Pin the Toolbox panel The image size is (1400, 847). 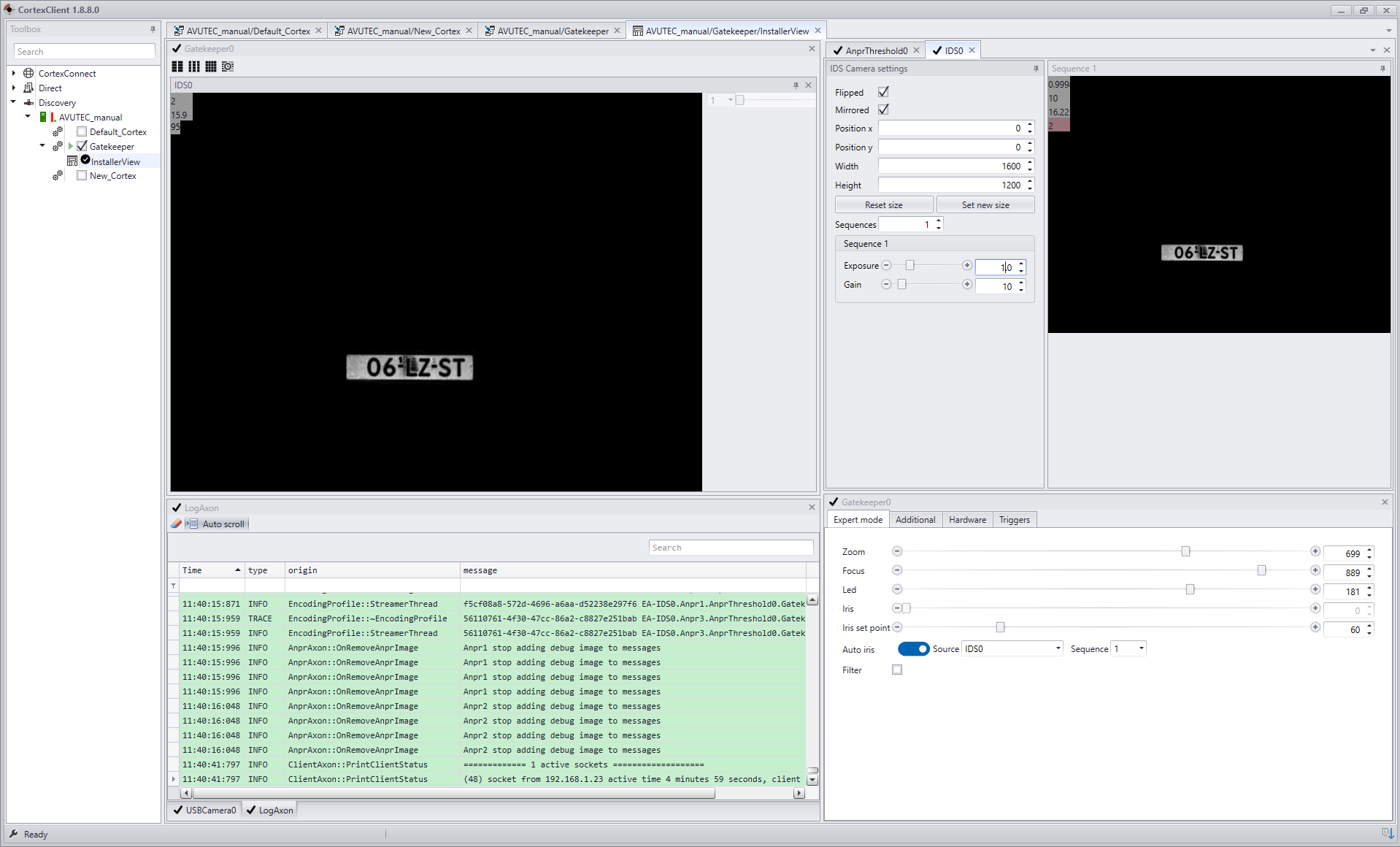(x=153, y=29)
